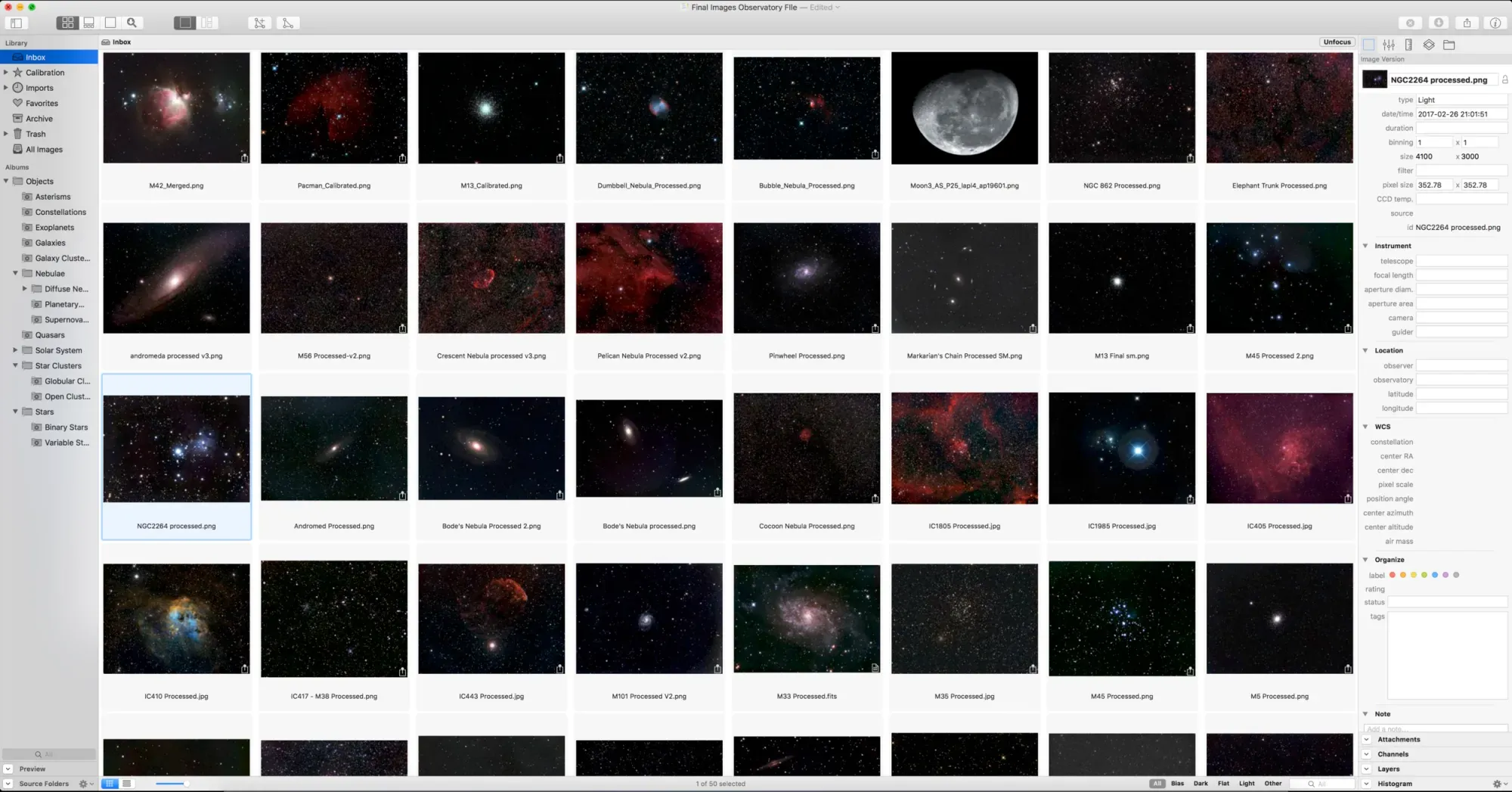Open the folder inspector panel
The width and height of the screenshot is (1512, 792).
pos(1450,44)
